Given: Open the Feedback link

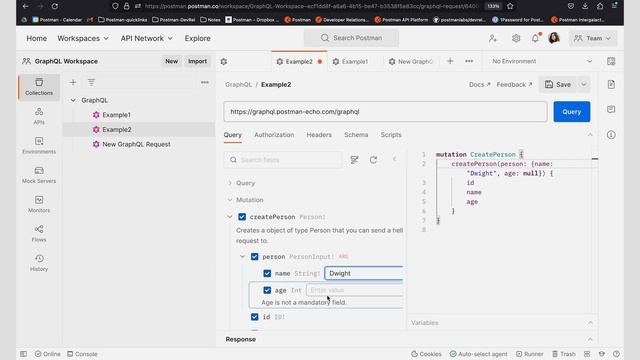Looking at the screenshot, I should [x=514, y=84].
